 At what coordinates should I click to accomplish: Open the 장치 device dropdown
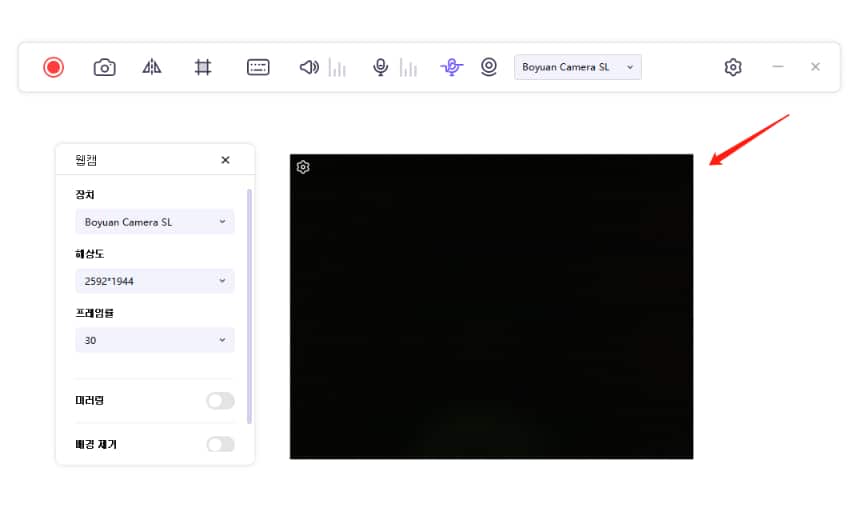[x=155, y=222]
